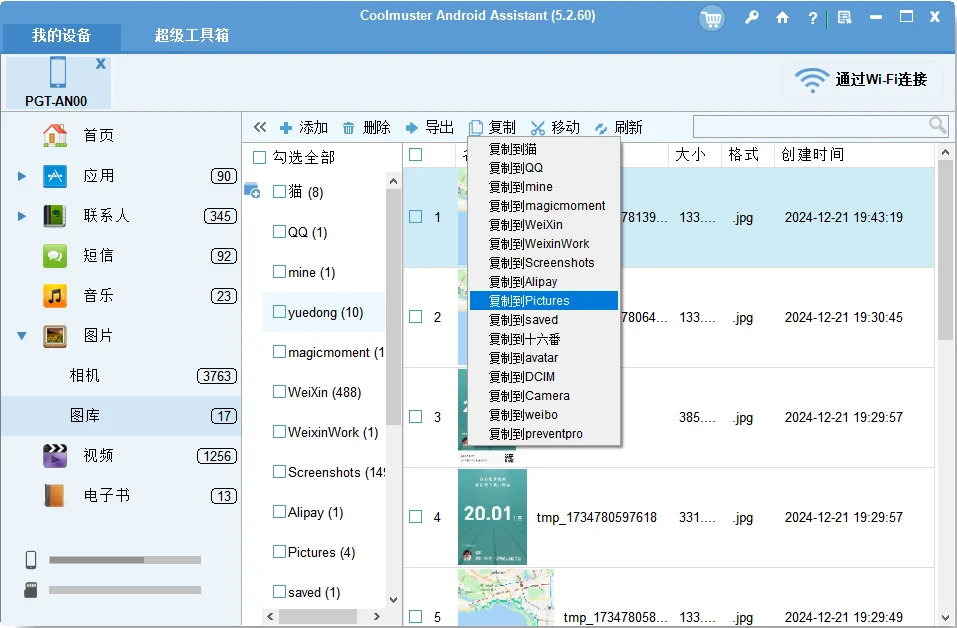Image resolution: width=957 pixels, height=628 pixels.
Task: Tick the checkbox for image row 4
Action: (416, 517)
